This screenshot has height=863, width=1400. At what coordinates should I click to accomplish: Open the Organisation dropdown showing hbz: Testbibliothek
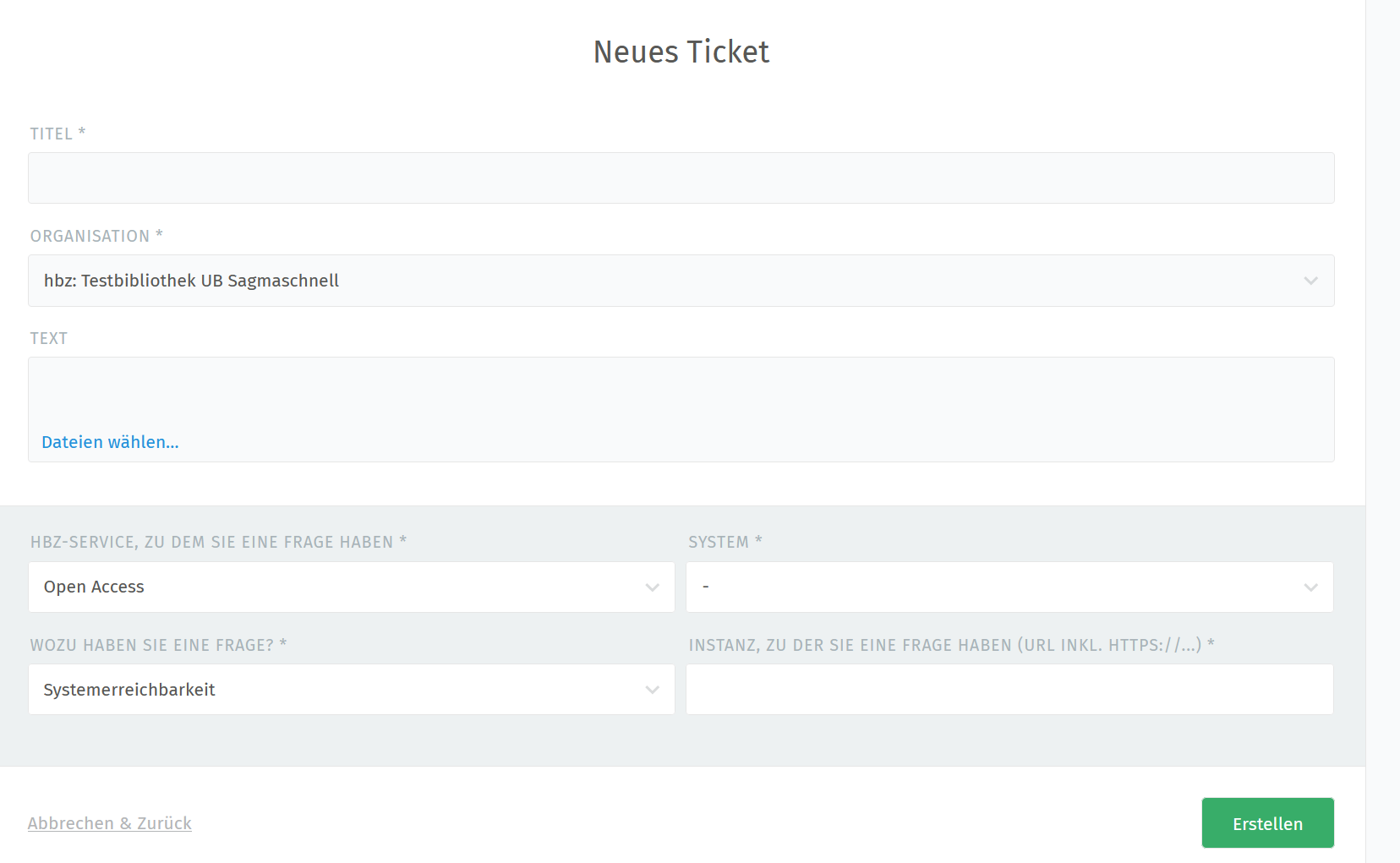[659, 281]
